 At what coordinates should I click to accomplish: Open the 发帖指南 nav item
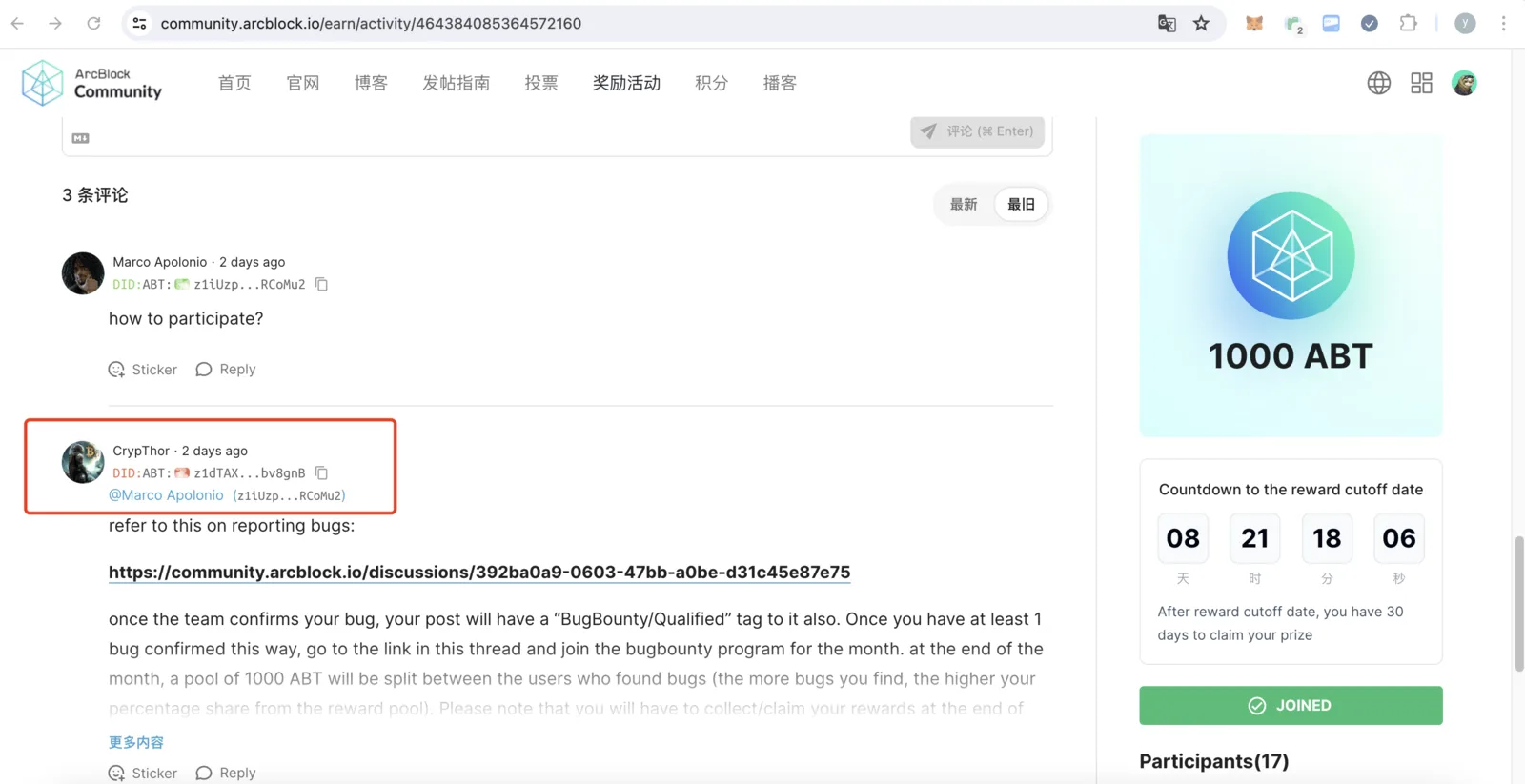coord(457,83)
